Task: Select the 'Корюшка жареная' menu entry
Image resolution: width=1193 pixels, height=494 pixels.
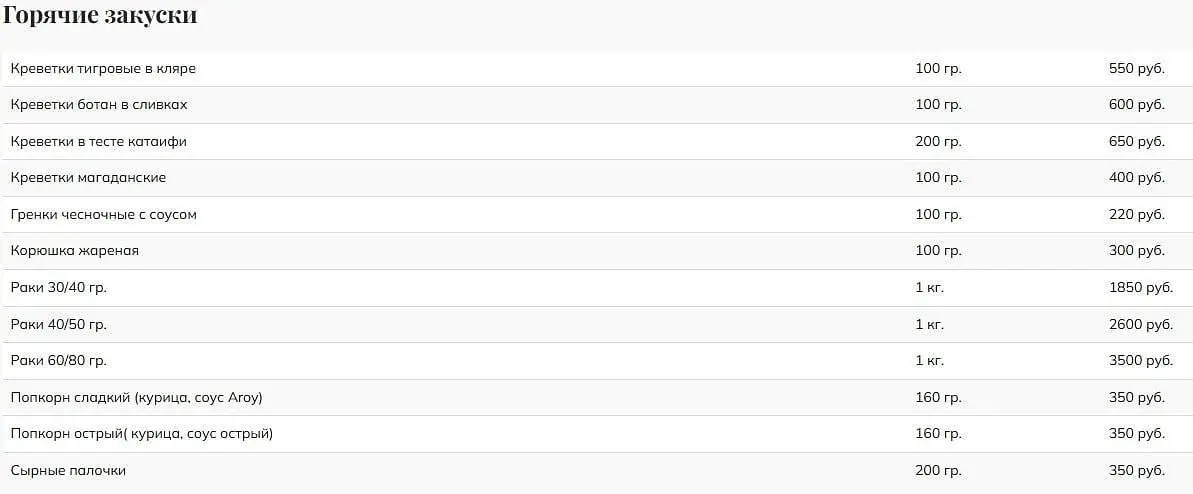Action: click(x=596, y=251)
